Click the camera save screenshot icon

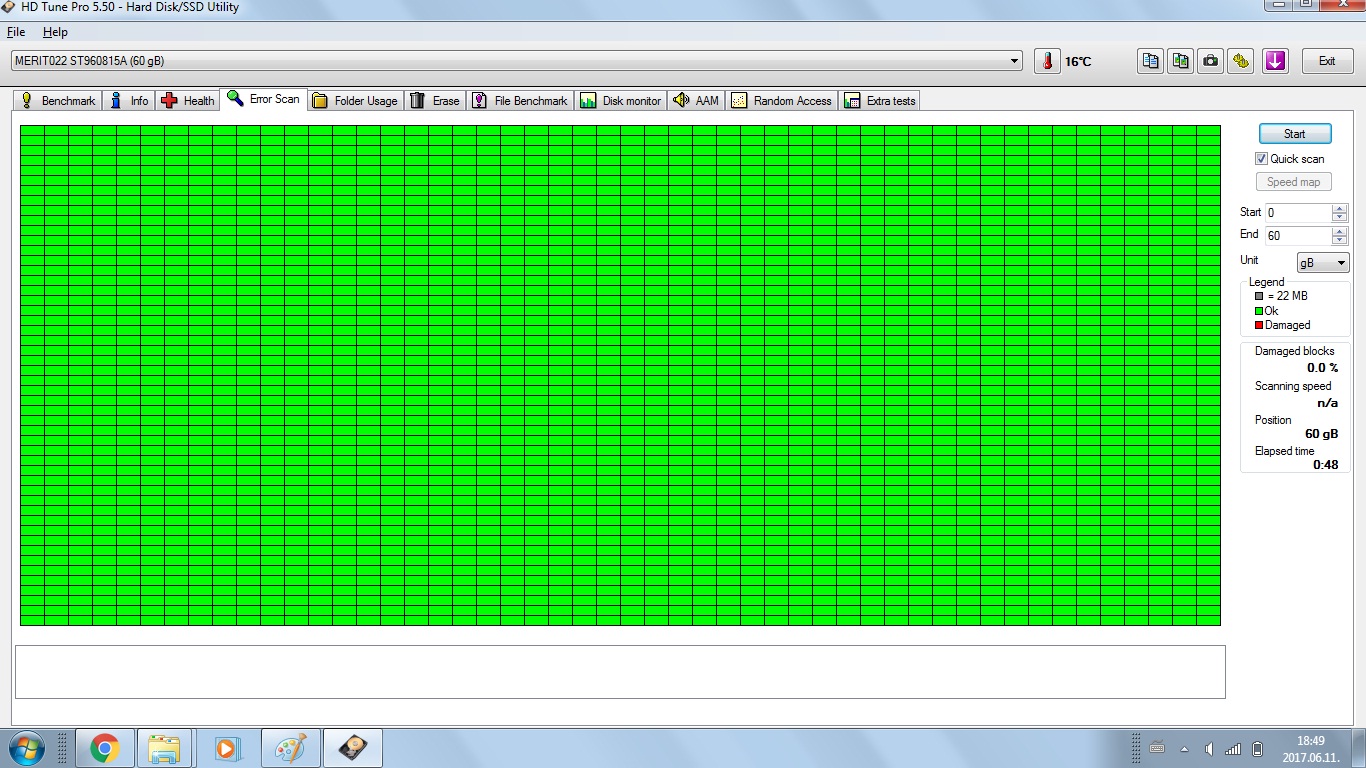(1211, 61)
